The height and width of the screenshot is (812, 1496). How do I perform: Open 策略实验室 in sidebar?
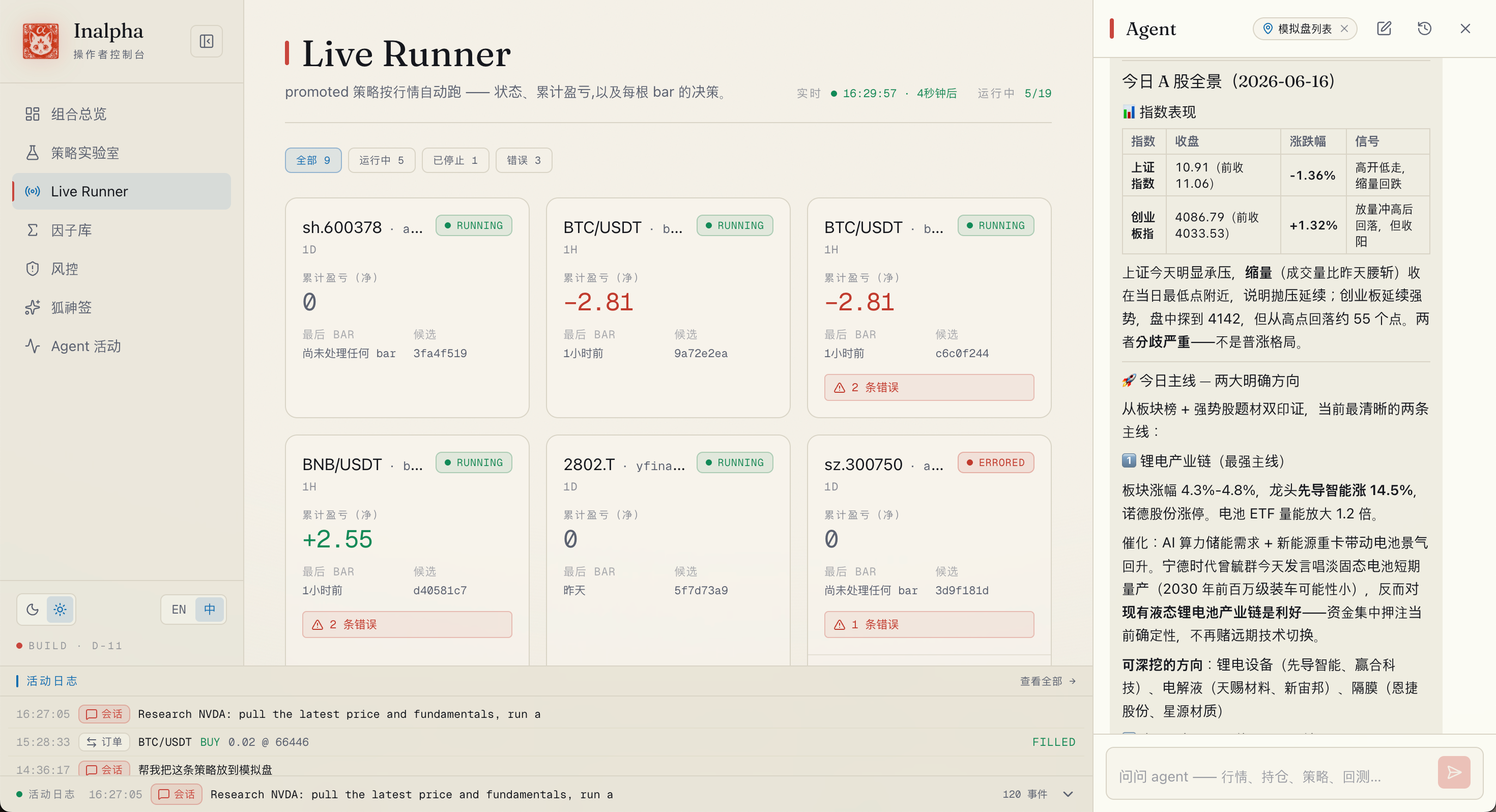(x=122, y=153)
